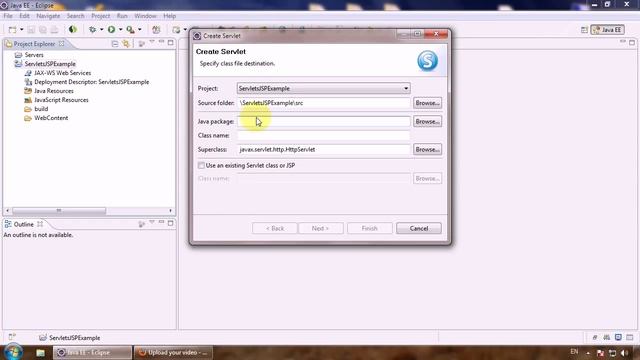640x360 pixels.
Task: Maximize the Outline panel
Action: 171,223
